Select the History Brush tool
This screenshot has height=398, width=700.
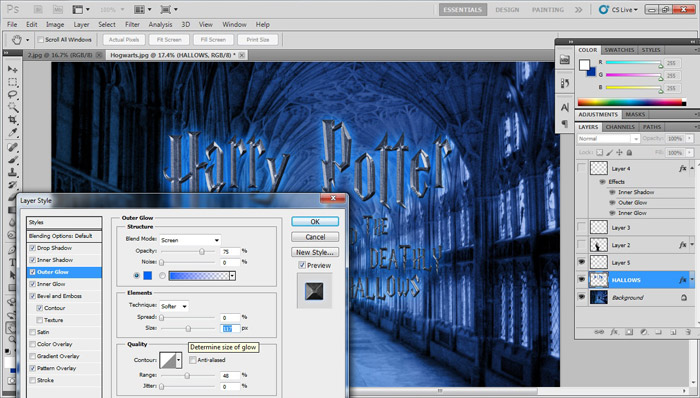point(12,185)
